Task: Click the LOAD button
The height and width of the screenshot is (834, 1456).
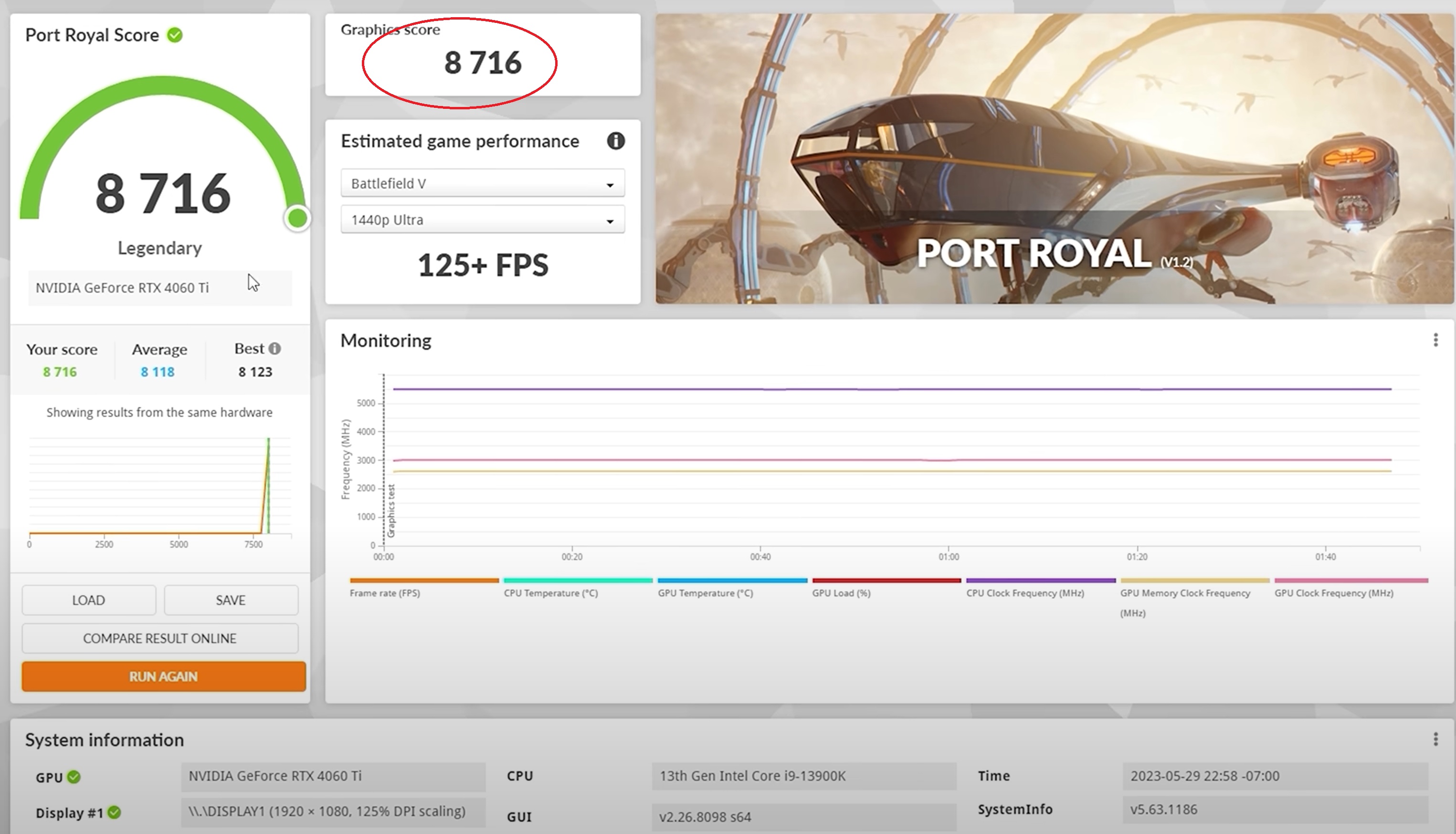Action: (x=89, y=600)
